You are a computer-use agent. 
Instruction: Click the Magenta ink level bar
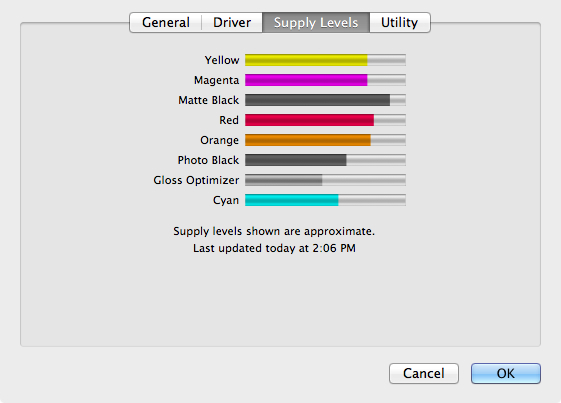point(325,80)
